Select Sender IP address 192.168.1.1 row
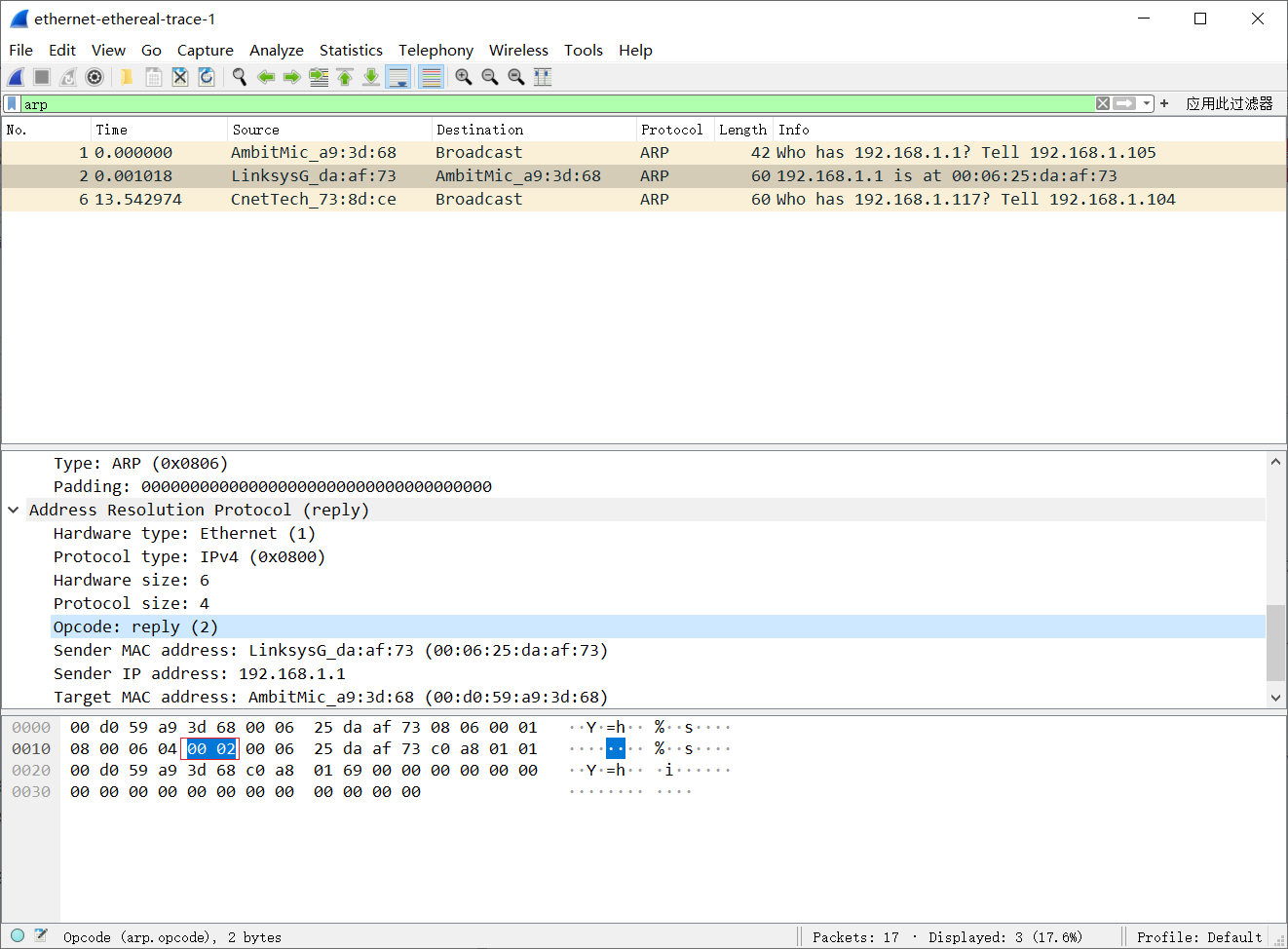 pos(658,673)
